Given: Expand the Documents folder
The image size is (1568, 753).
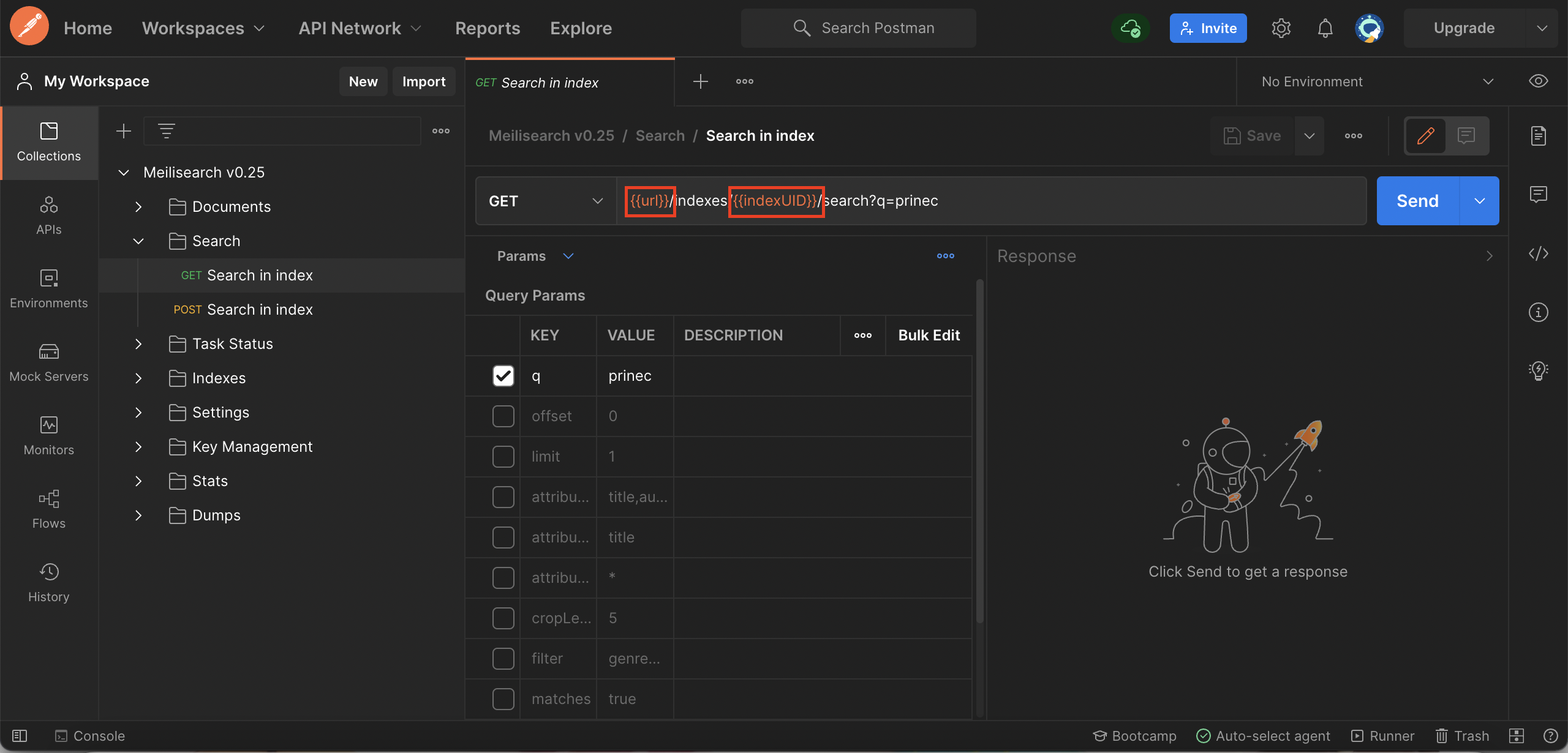Looking at the screenshot, I should (x=139, y=207).
